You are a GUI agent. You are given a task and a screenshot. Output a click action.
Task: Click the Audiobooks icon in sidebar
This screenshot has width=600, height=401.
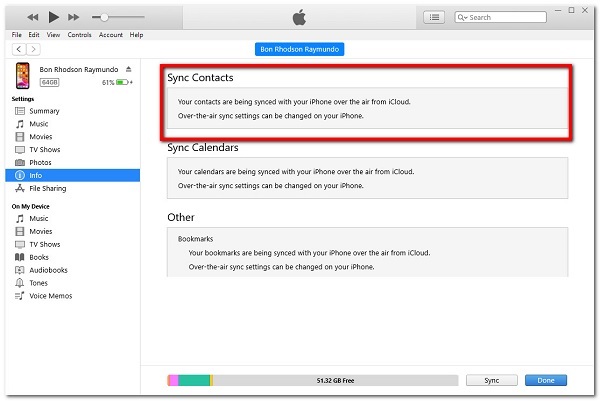click(x=20, y=270)
